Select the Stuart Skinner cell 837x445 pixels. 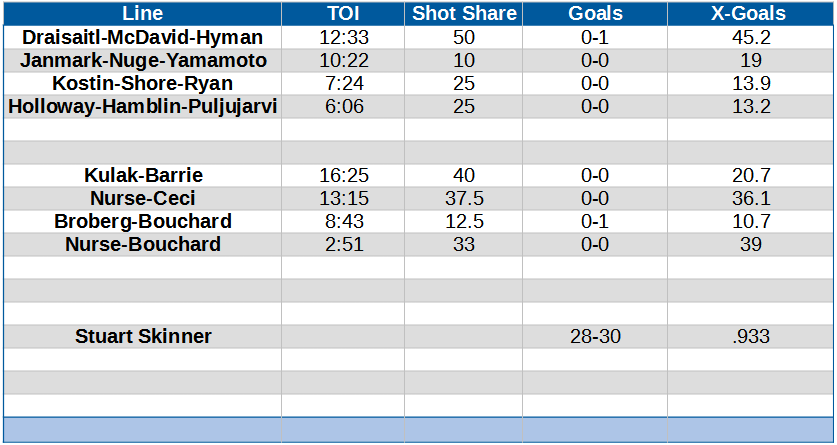(143, 336)
